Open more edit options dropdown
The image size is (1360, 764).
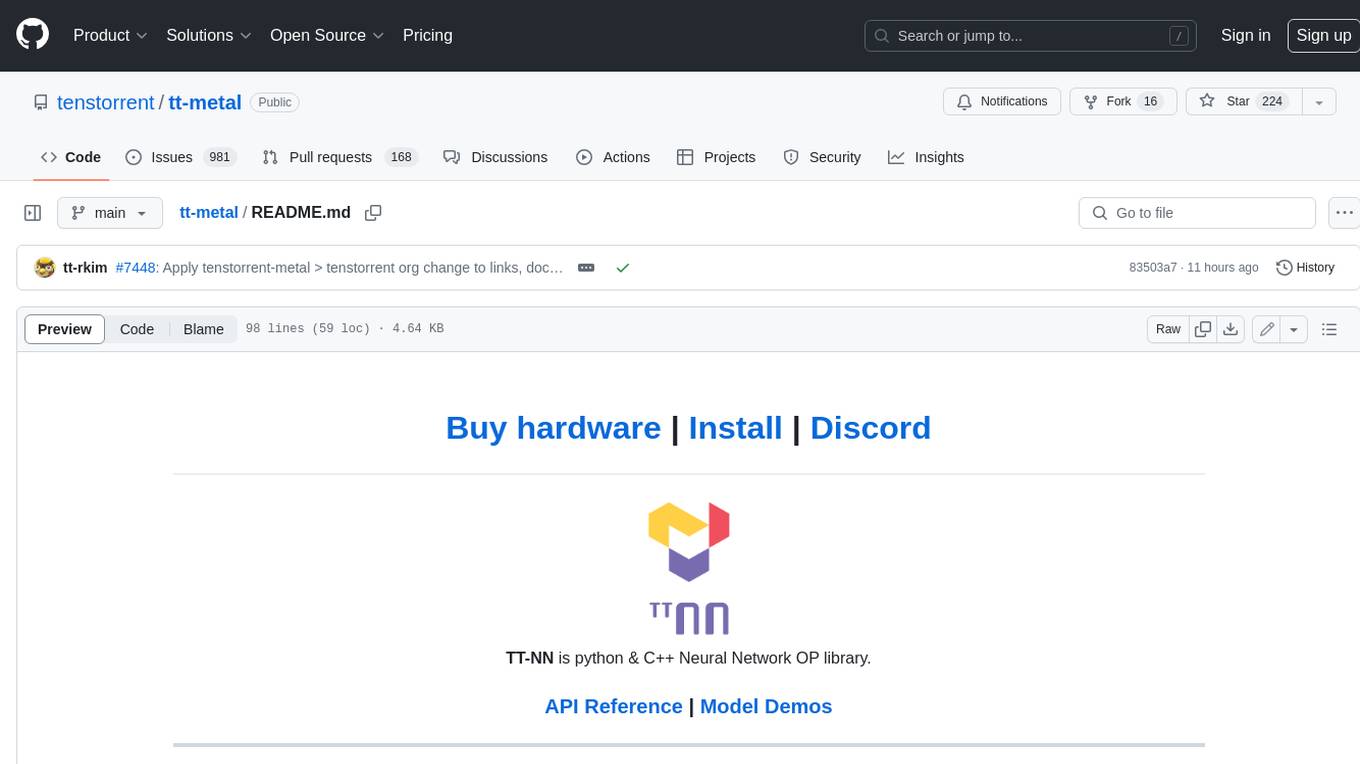coord(1294,329)
